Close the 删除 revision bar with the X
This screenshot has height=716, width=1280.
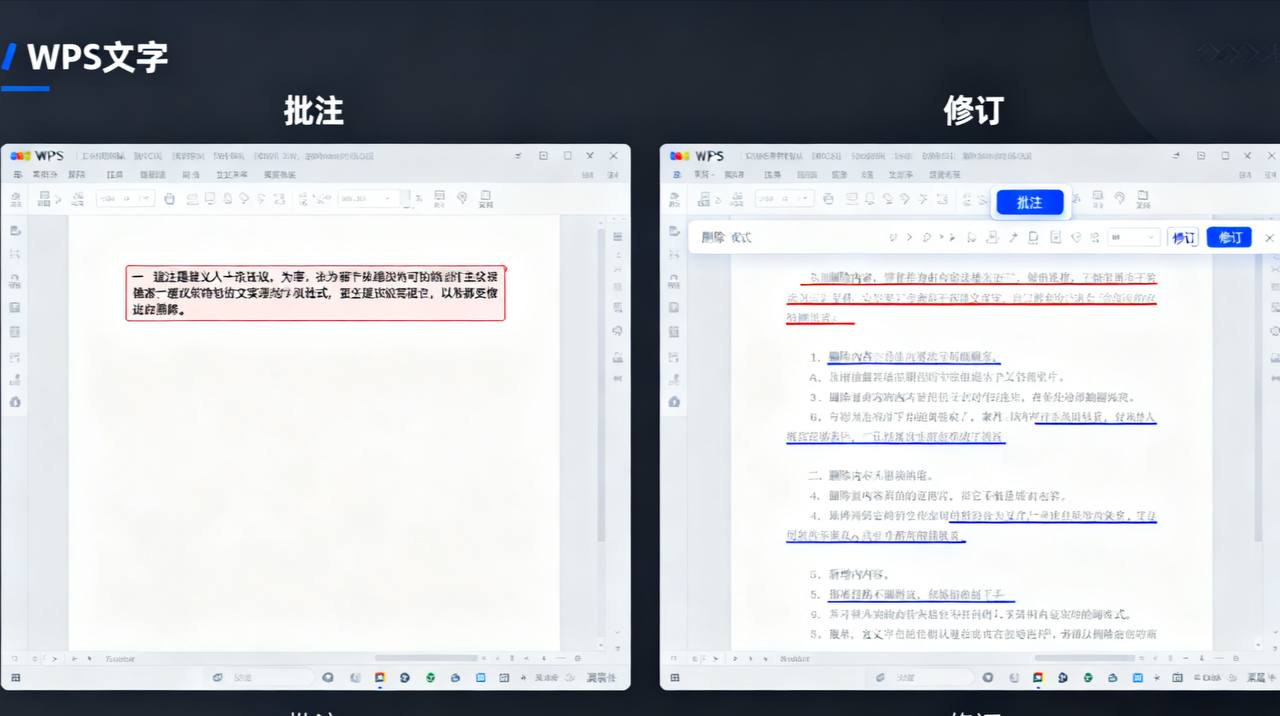(x=1269, y=237)
